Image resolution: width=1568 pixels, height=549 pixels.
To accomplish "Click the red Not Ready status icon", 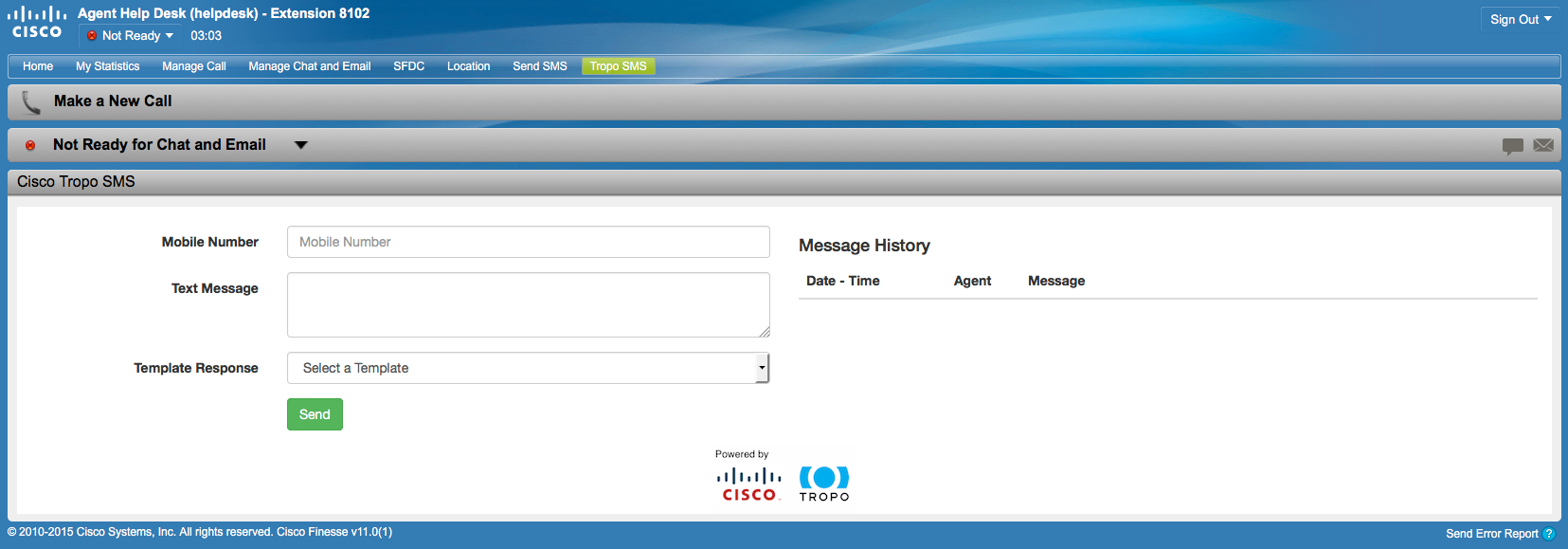I will 92,36.
